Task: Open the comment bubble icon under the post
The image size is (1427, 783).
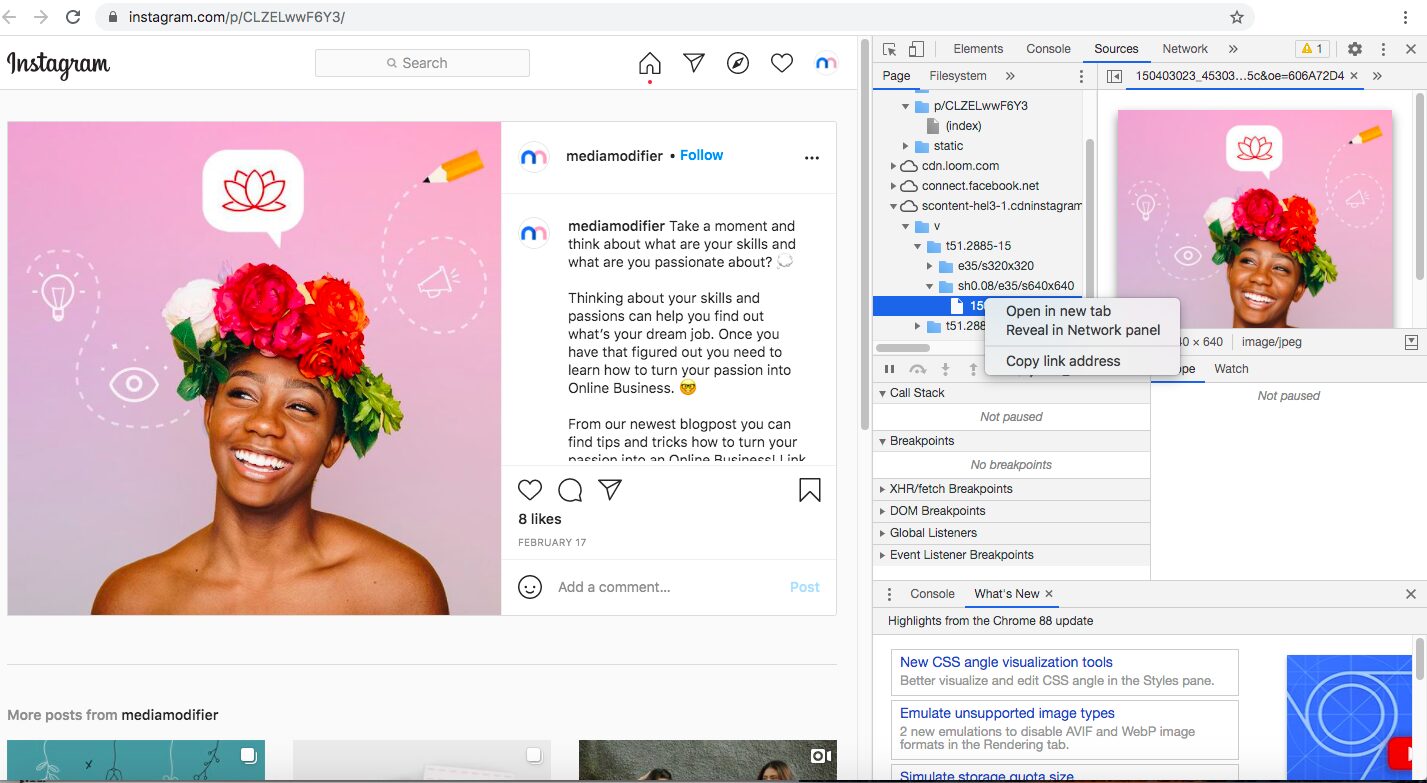Action: pyautogui.click(x=569, y=490)
